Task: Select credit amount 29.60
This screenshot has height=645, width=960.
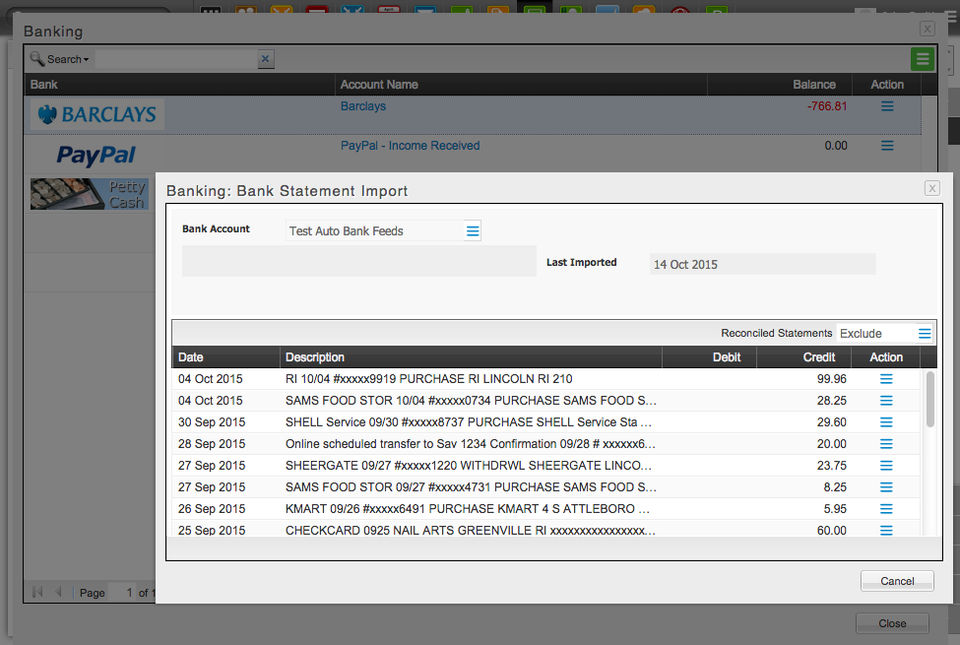Action: (x=831, y=422)
